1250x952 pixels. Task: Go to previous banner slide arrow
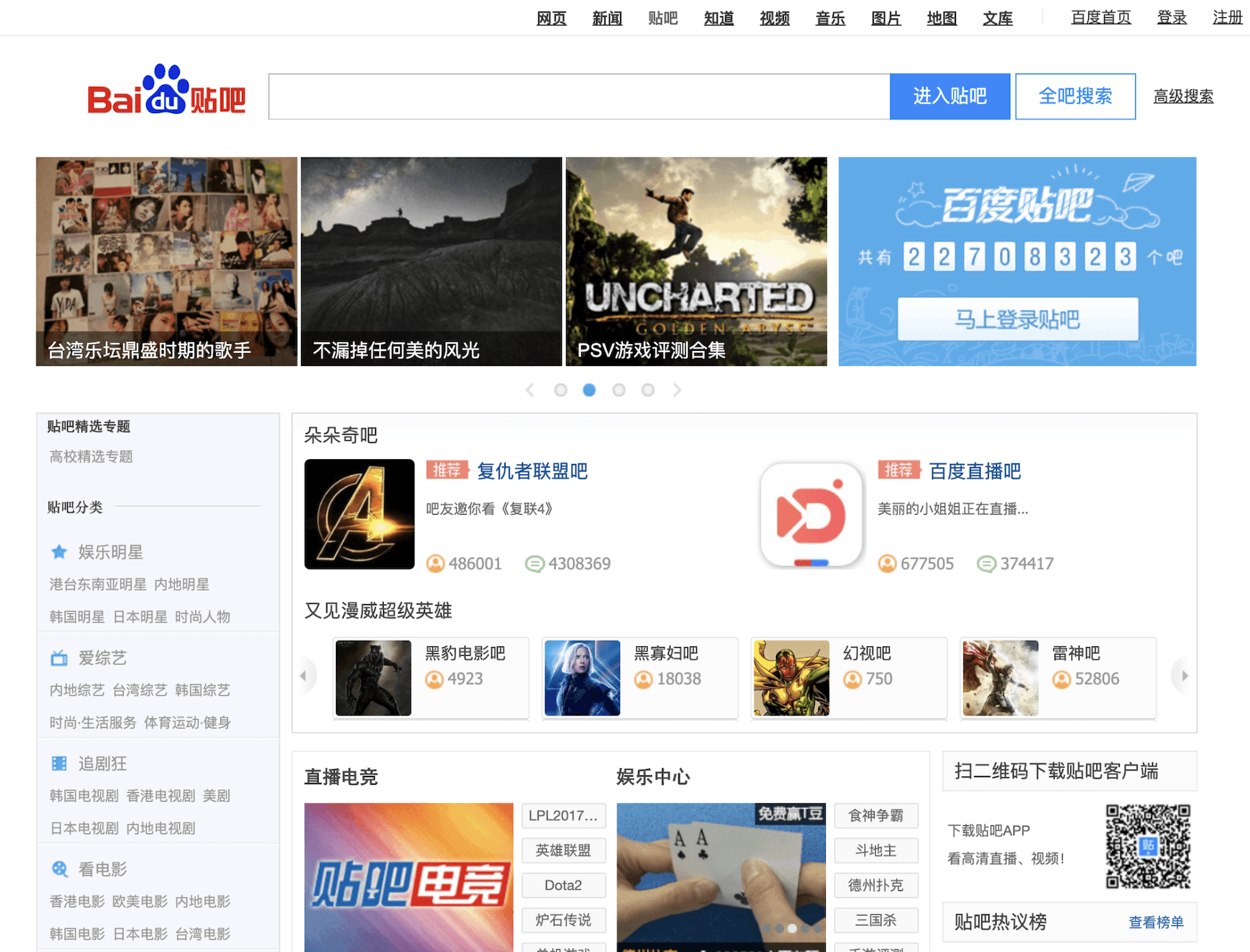530,390
